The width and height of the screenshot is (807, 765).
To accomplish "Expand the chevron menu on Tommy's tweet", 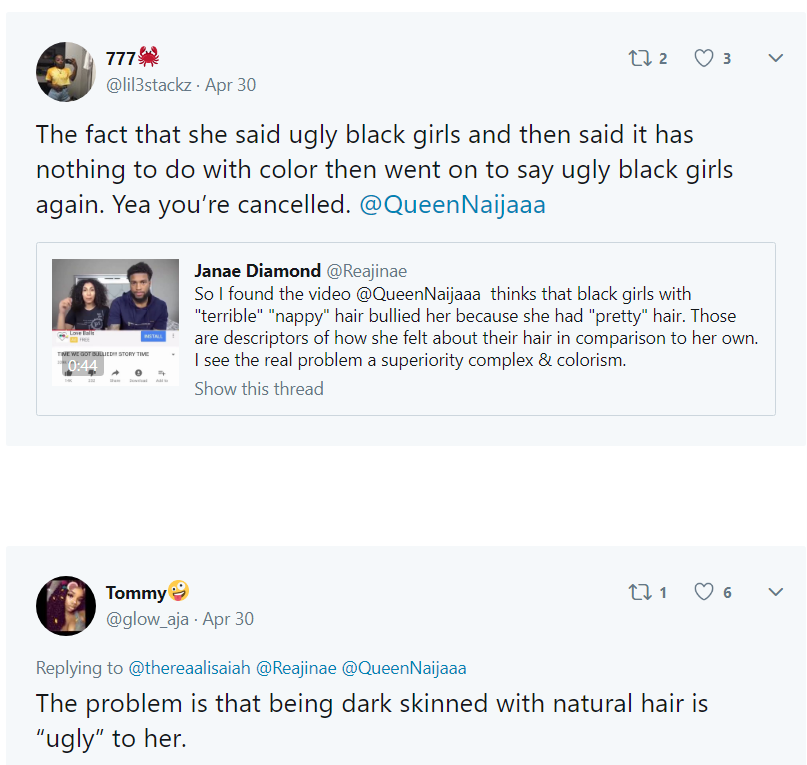I will point(776,592).
